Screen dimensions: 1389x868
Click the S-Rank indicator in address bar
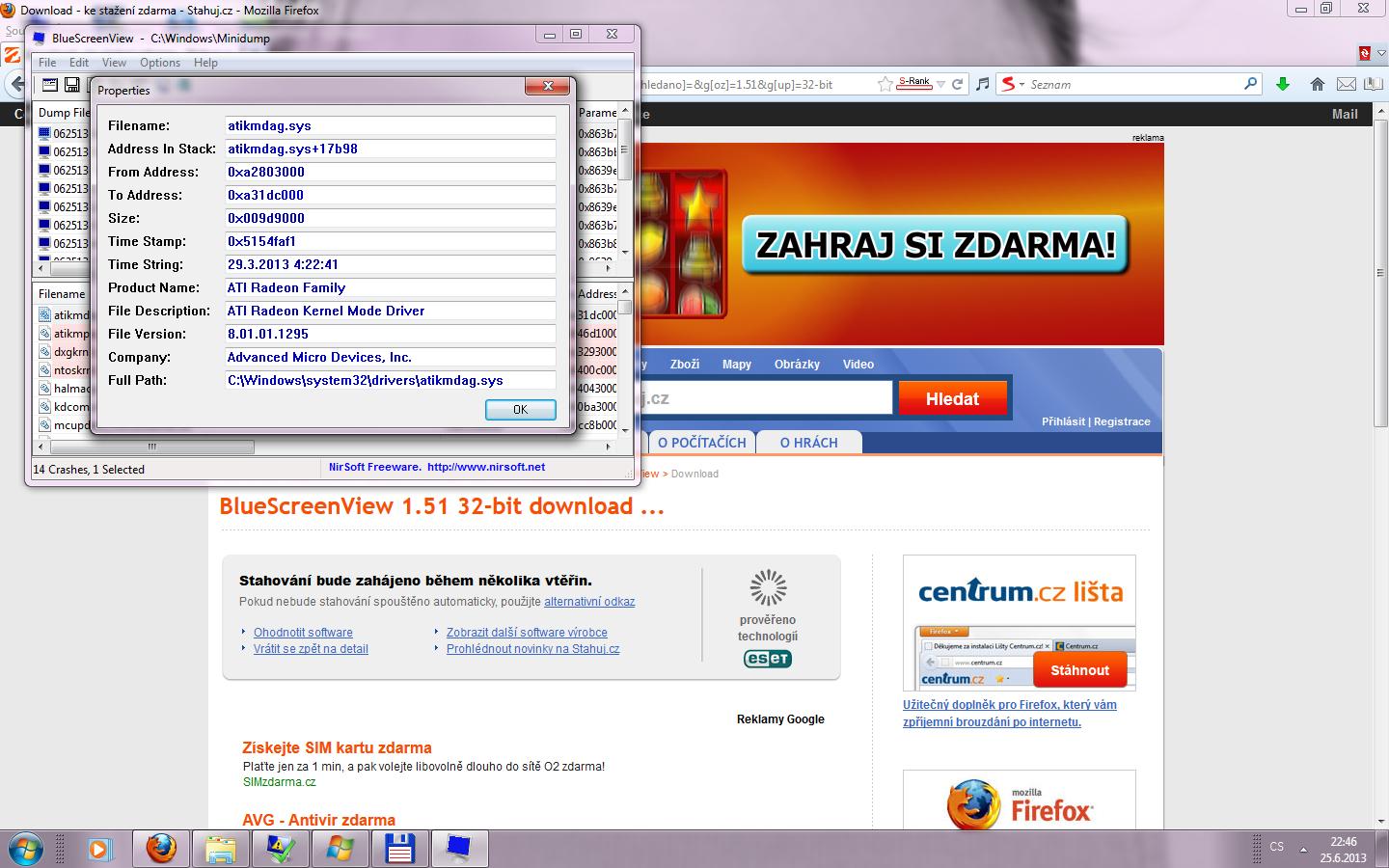click(914, 83)
